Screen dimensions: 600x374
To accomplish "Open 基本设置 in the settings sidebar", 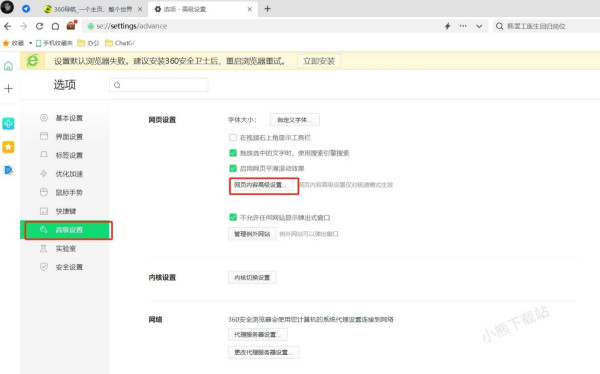I will tap(65, 118).
